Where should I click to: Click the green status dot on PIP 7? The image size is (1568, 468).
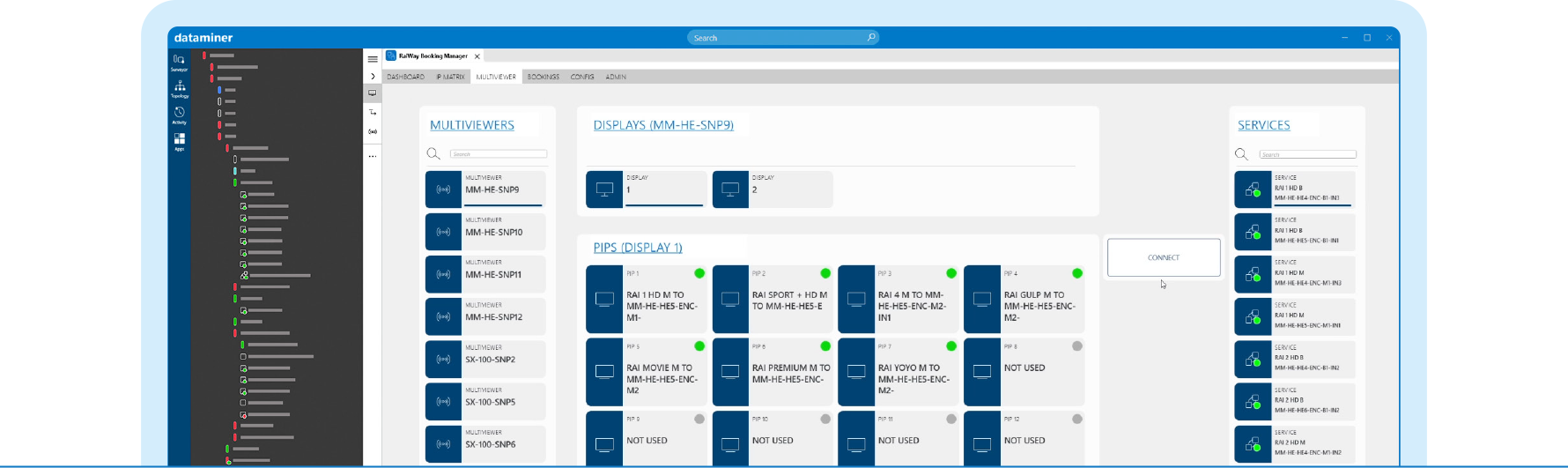[x=951, y=346]
